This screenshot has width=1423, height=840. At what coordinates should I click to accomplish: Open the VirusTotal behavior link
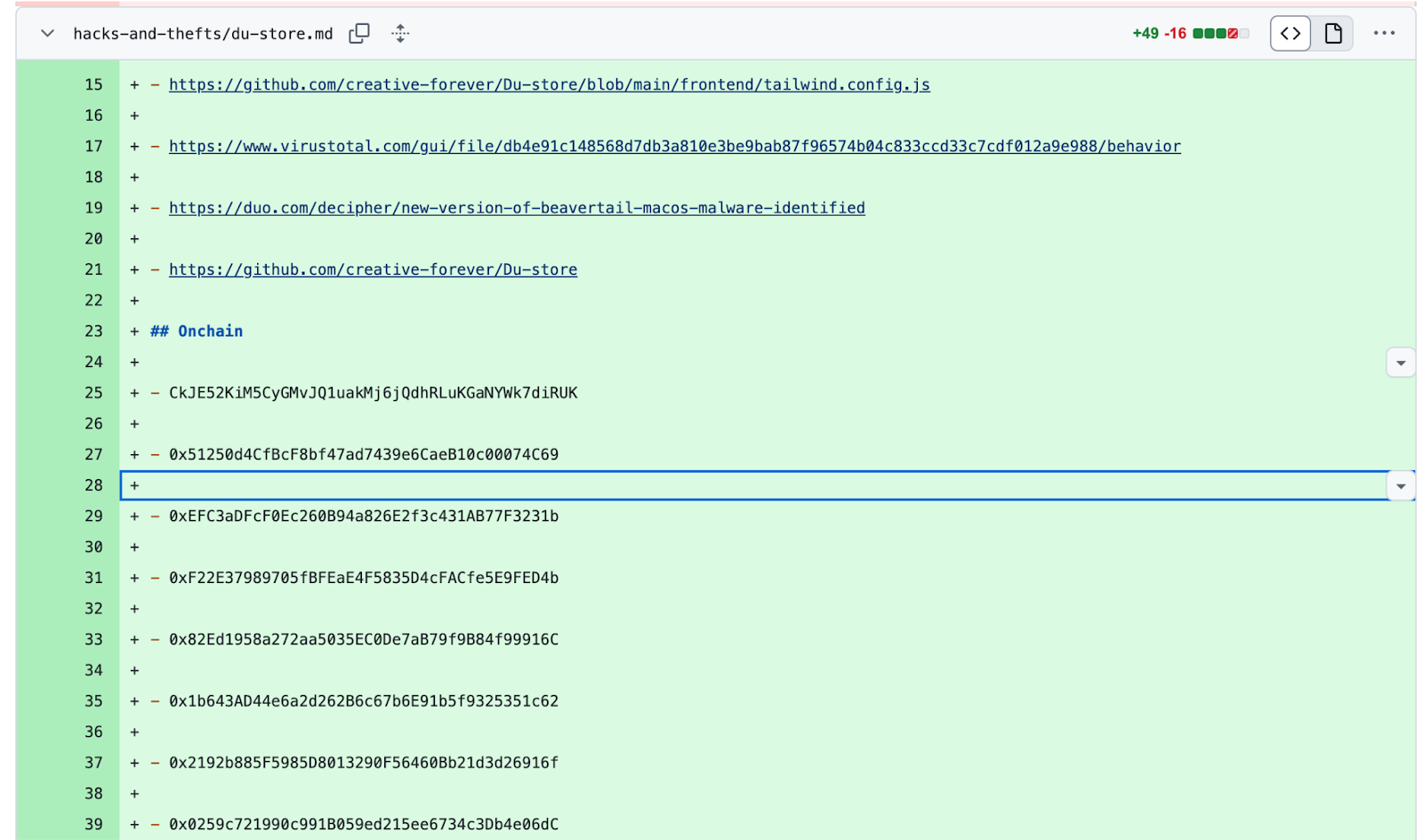(x=675, y=146)
